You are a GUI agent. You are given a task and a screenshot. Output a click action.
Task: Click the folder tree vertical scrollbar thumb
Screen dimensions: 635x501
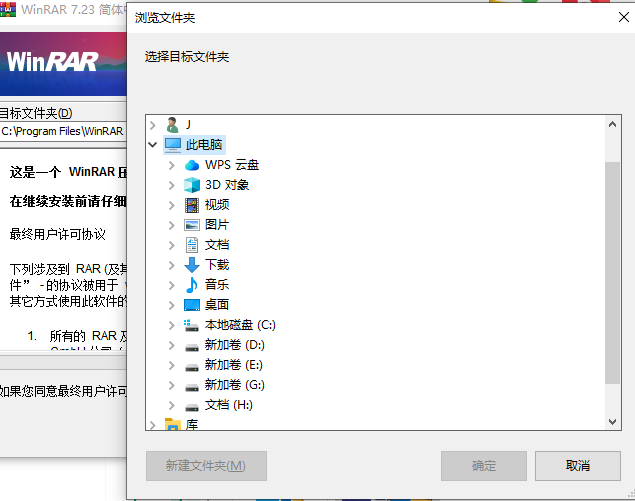click(612, 273)
